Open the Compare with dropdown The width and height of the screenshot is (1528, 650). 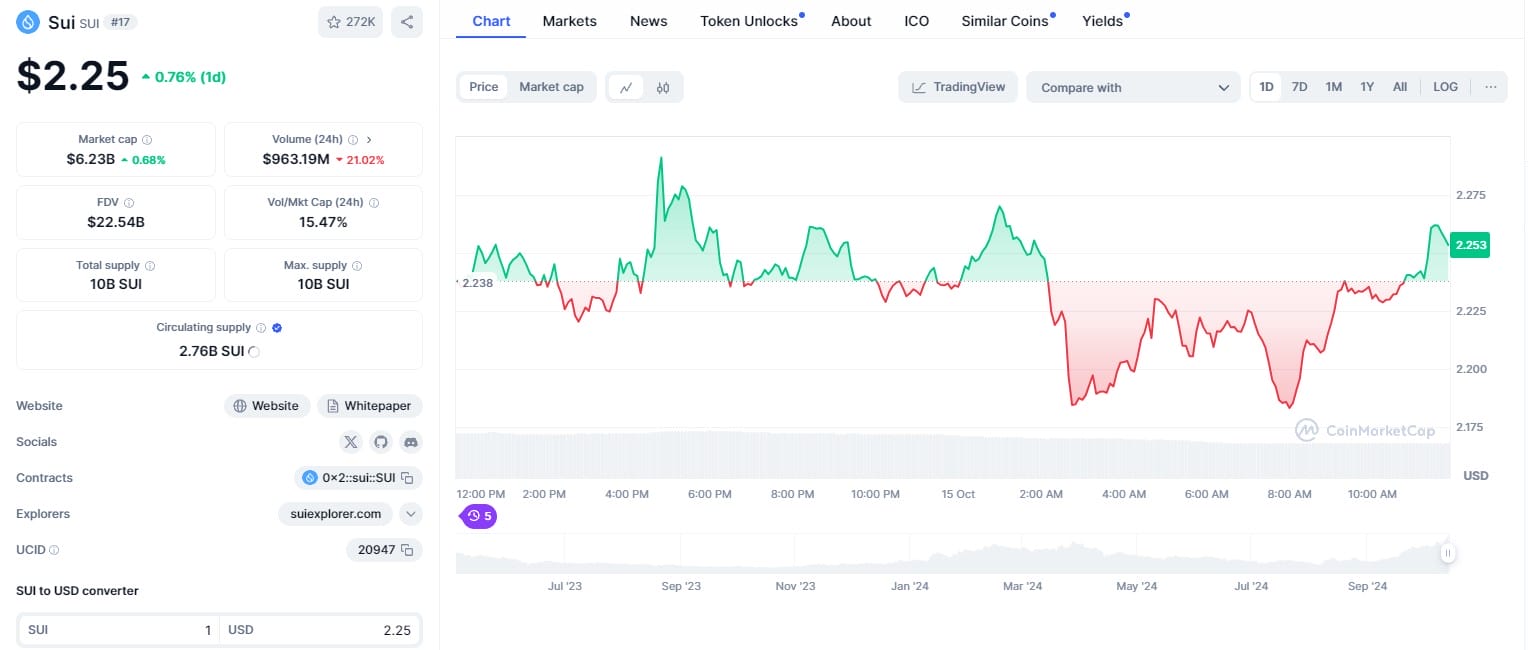click(1133, 88)
